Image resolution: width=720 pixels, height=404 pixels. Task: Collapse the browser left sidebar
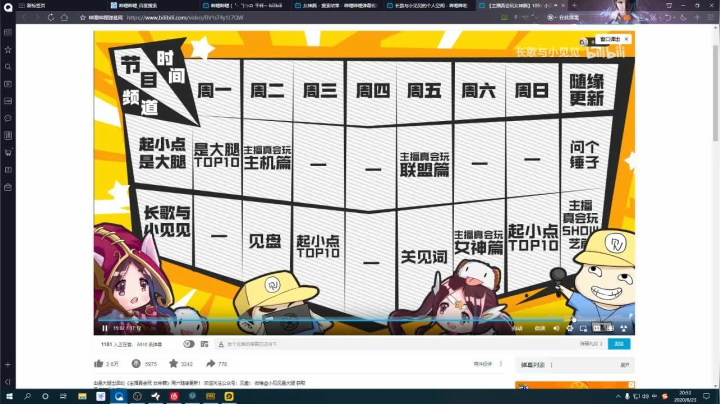pos(8,382)
